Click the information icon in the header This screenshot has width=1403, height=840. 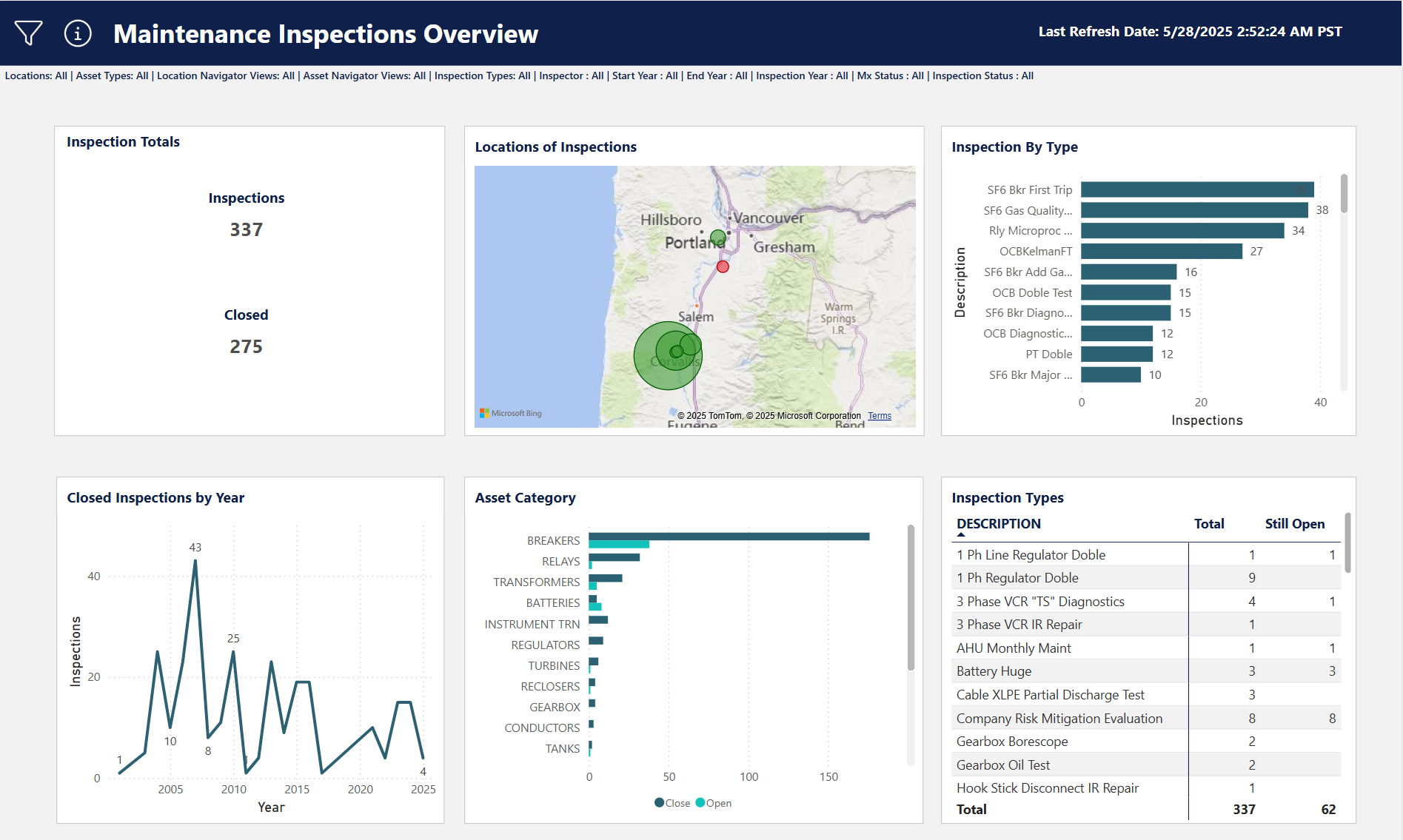77,33
